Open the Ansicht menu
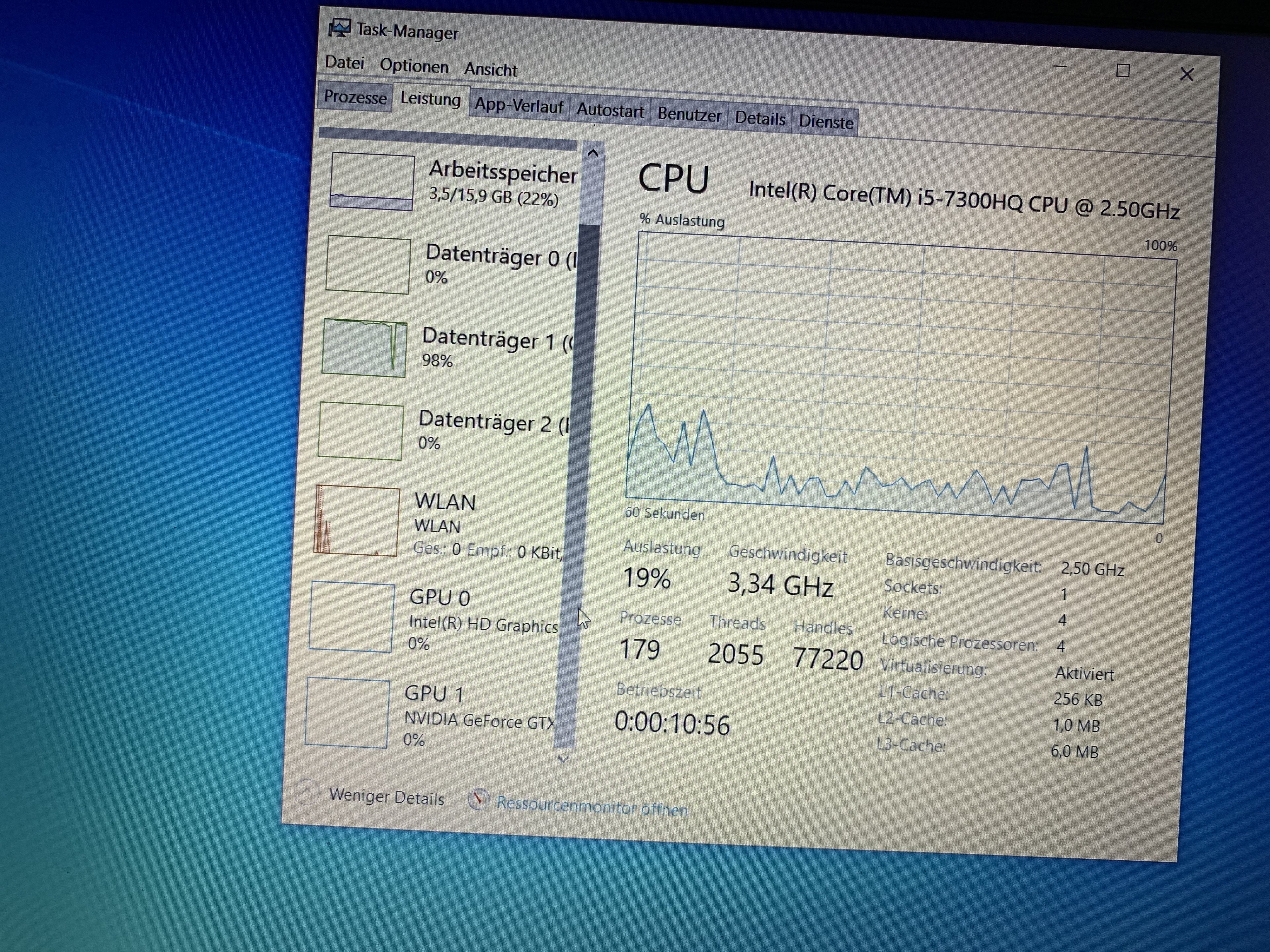Image resolution: width=1270 pixels, height=952 pixels. [490, 69]
